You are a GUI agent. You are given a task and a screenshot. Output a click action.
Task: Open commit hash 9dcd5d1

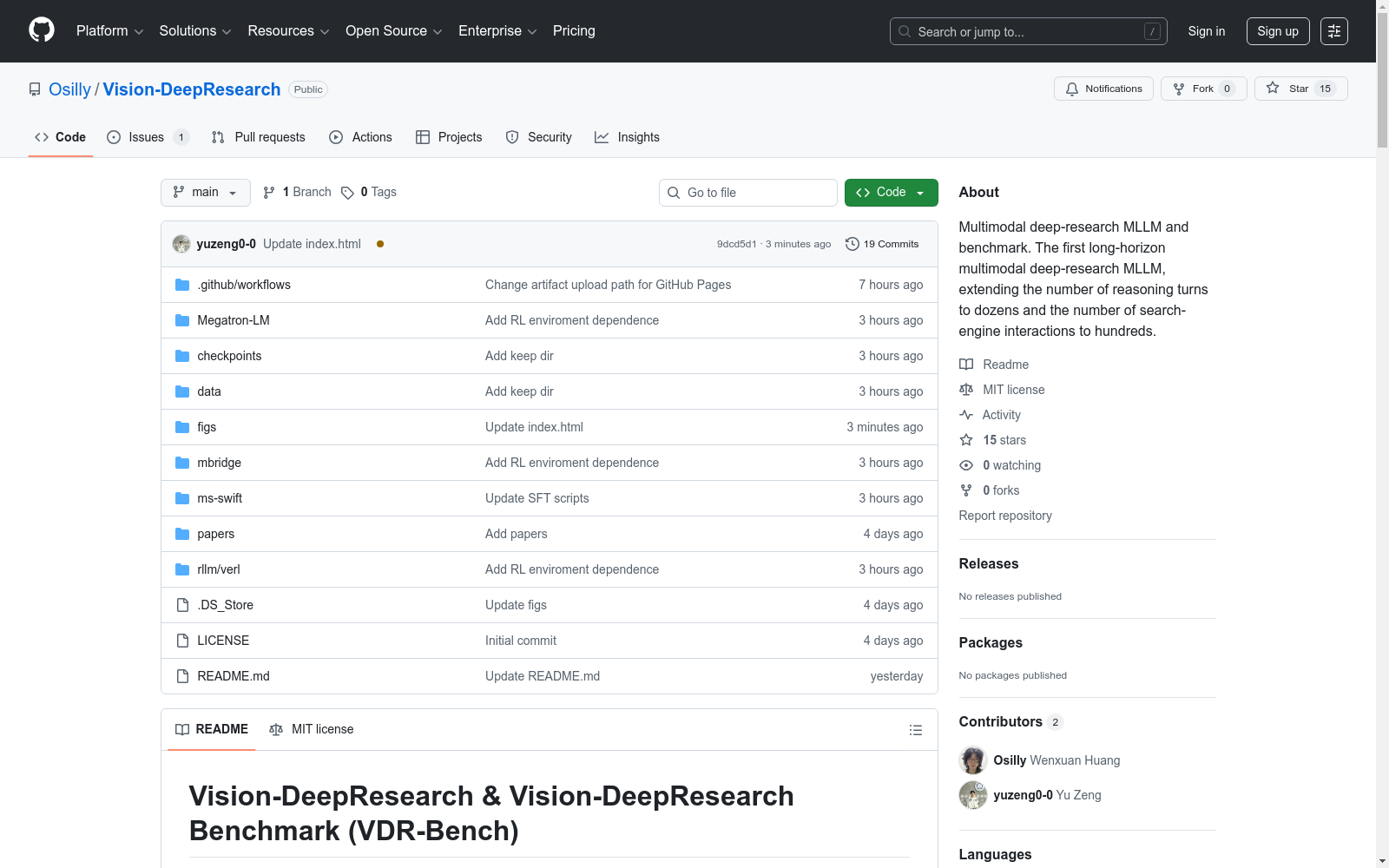(736, 245)
